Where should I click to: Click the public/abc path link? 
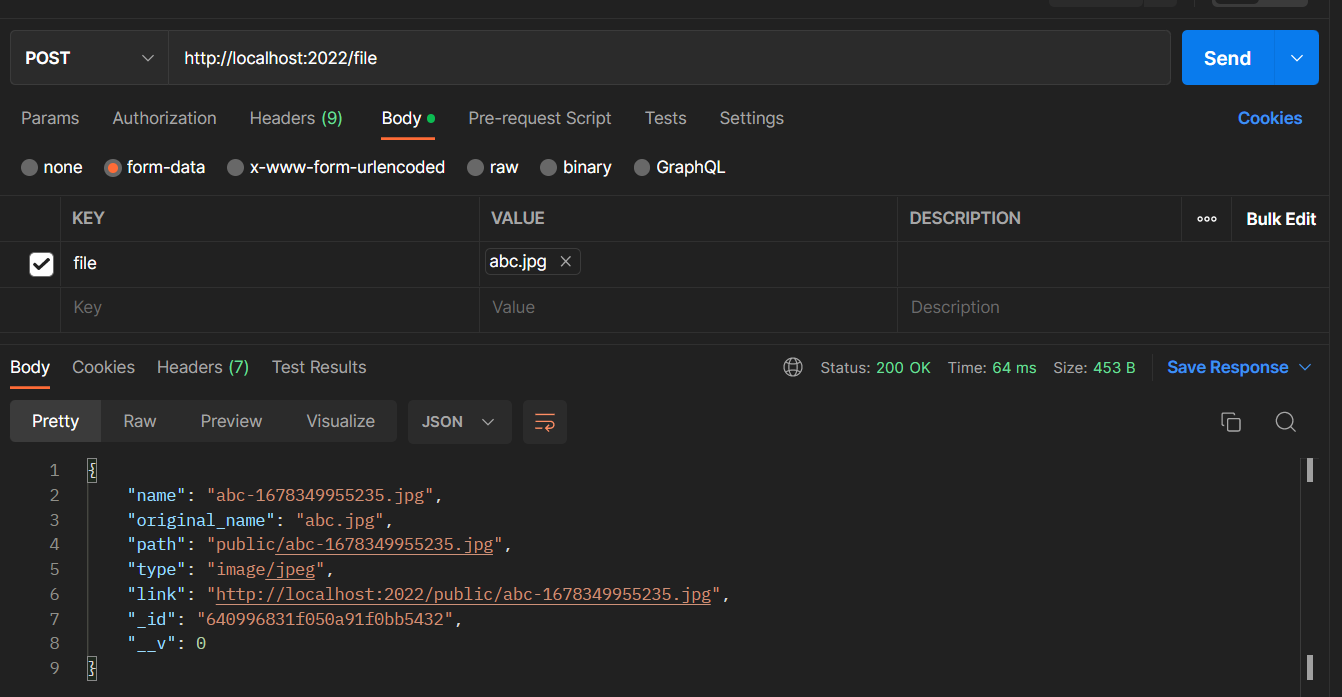(x=384, y=545)
